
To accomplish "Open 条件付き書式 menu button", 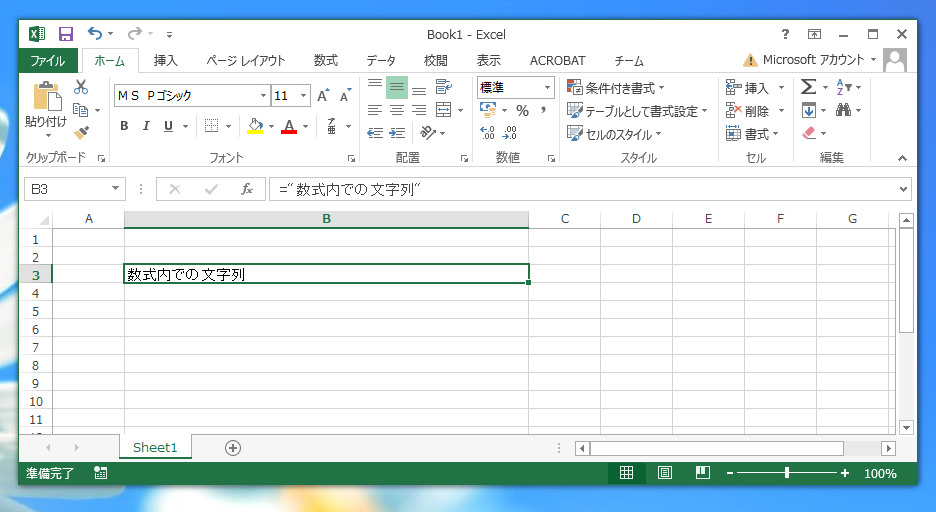I will click(x=616, y=88).
